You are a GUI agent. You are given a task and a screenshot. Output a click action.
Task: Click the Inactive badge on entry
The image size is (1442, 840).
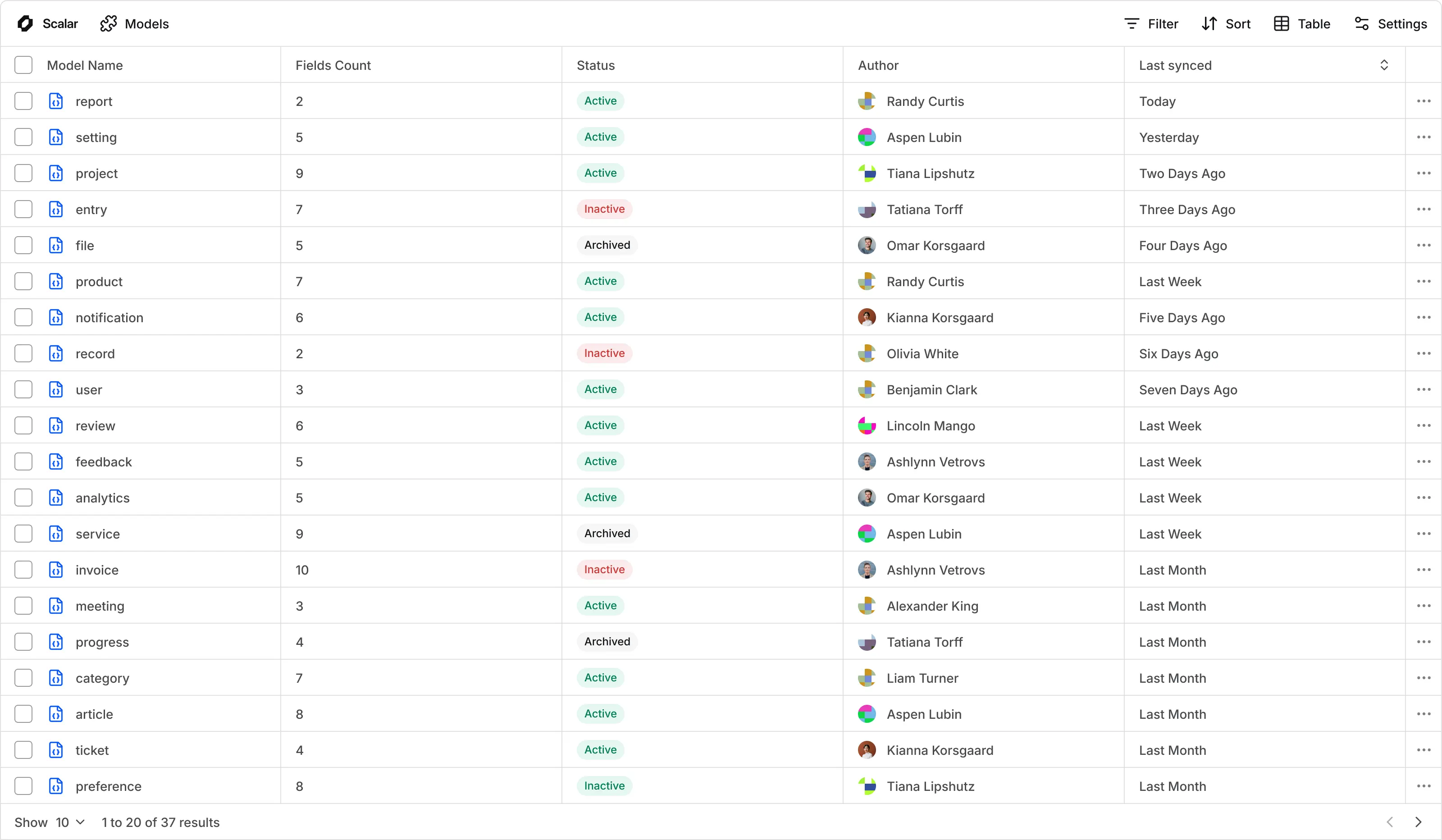pos(604,209)
